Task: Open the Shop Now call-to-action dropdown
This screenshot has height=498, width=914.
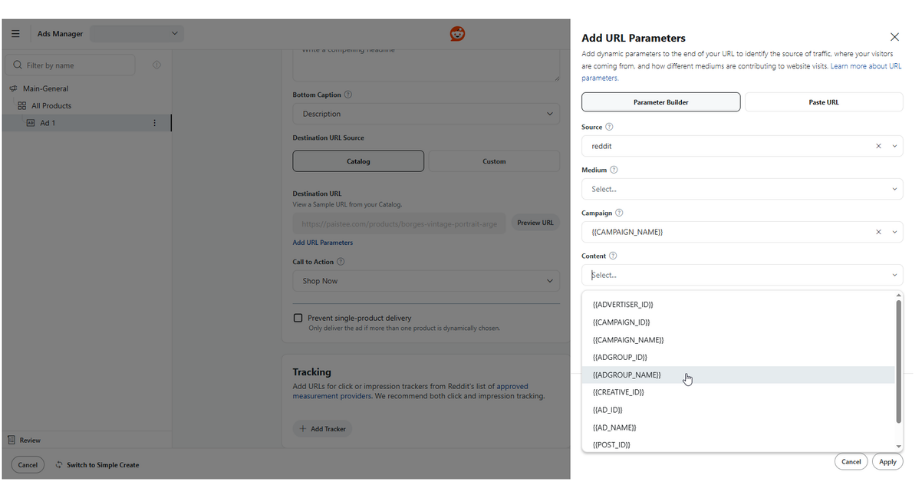Action: (x=426, y=281)
